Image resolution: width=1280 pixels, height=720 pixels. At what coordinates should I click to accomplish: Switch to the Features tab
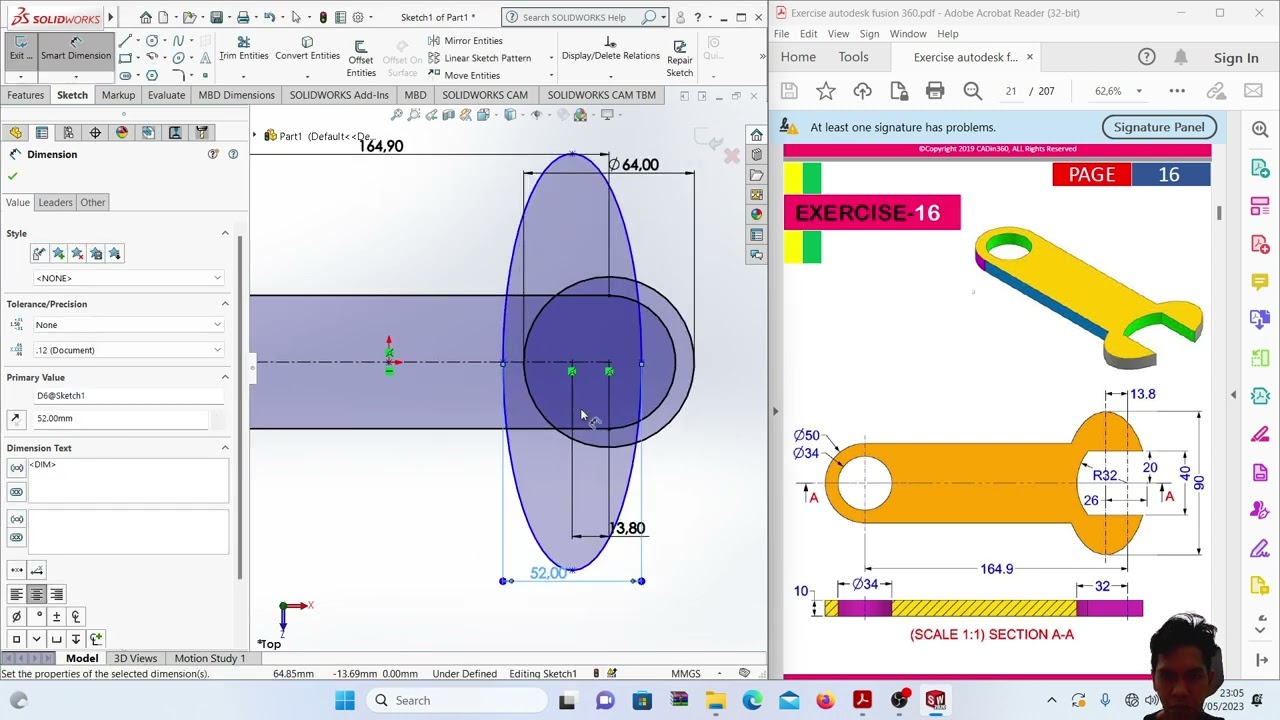[25, 95]
